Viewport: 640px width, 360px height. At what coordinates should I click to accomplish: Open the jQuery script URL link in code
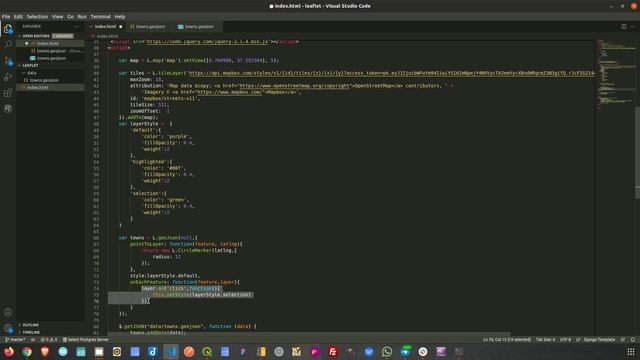207,42
